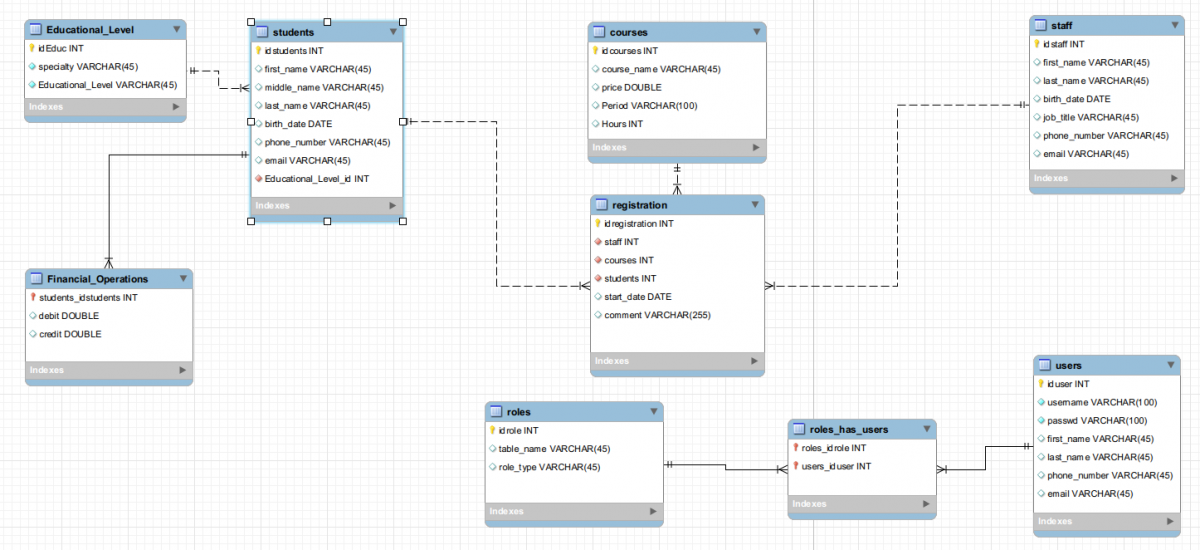Click the red key icon beside students_idstudents

pos(33,297)
